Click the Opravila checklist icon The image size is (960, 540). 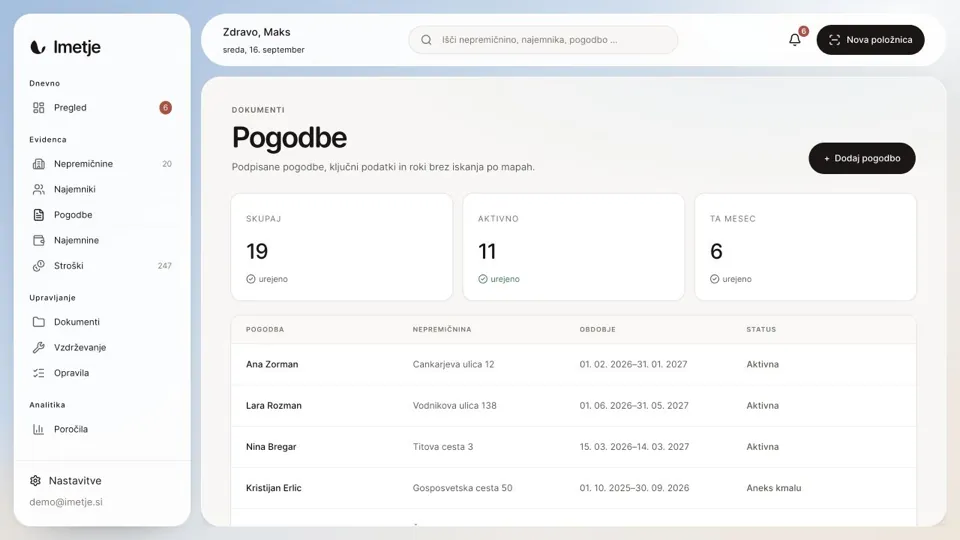[39, 373]
